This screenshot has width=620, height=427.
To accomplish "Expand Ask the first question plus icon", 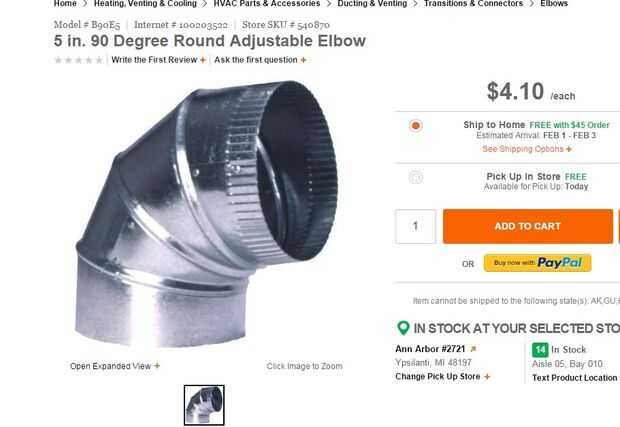I will (303, 60).
